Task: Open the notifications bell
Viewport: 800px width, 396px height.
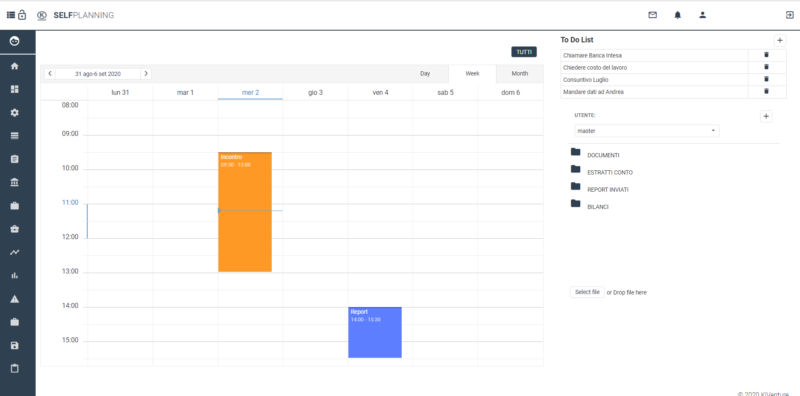Action: 678,15
